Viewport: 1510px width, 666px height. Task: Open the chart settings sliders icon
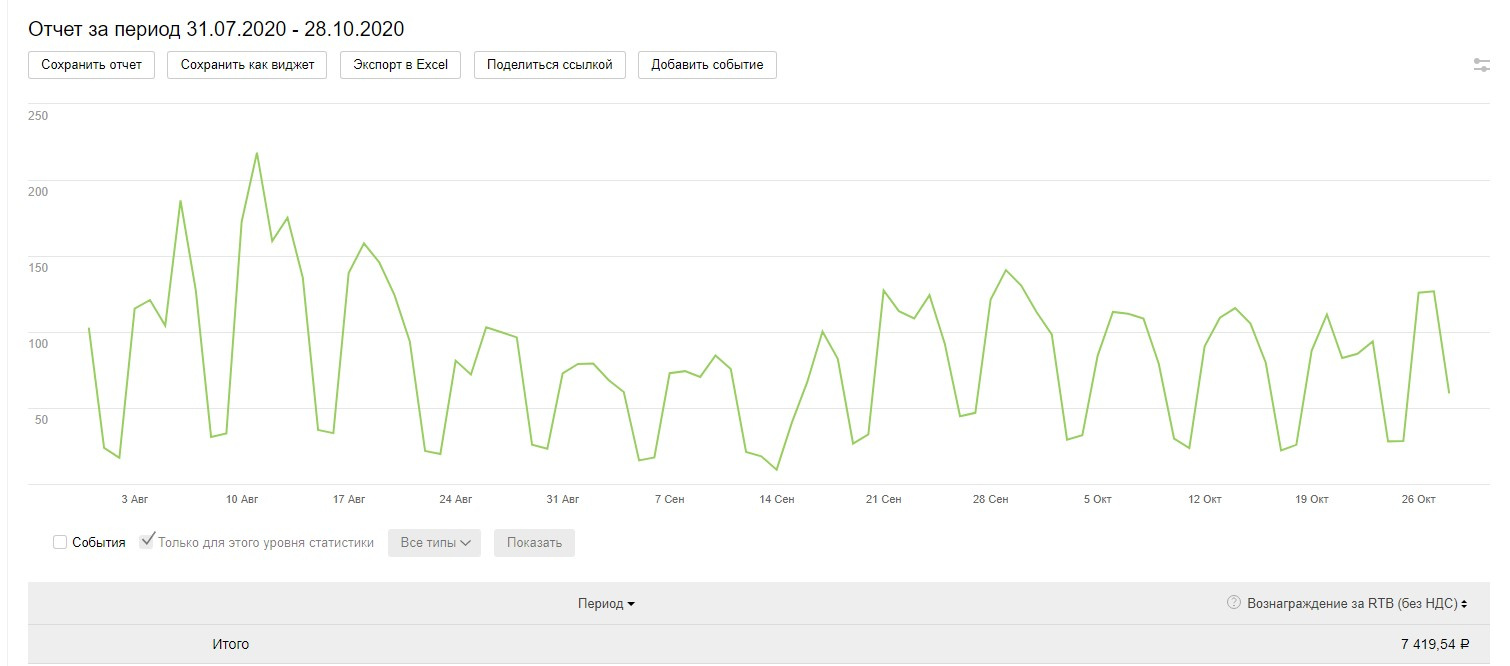(1482, 65)
